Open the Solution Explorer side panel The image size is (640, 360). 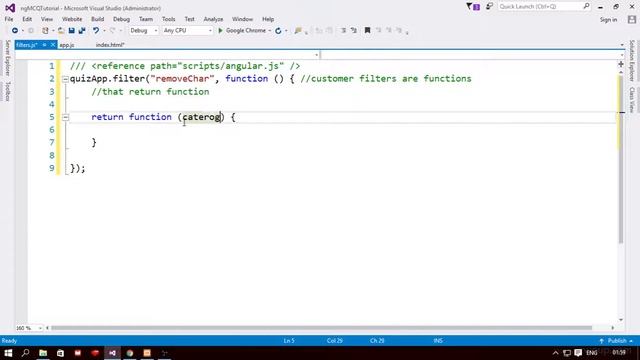tap(631, 60)
